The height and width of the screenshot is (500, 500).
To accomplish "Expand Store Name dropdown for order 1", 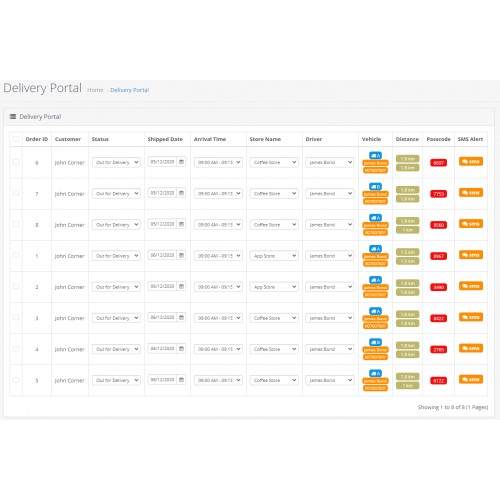I will click(274, 256).
